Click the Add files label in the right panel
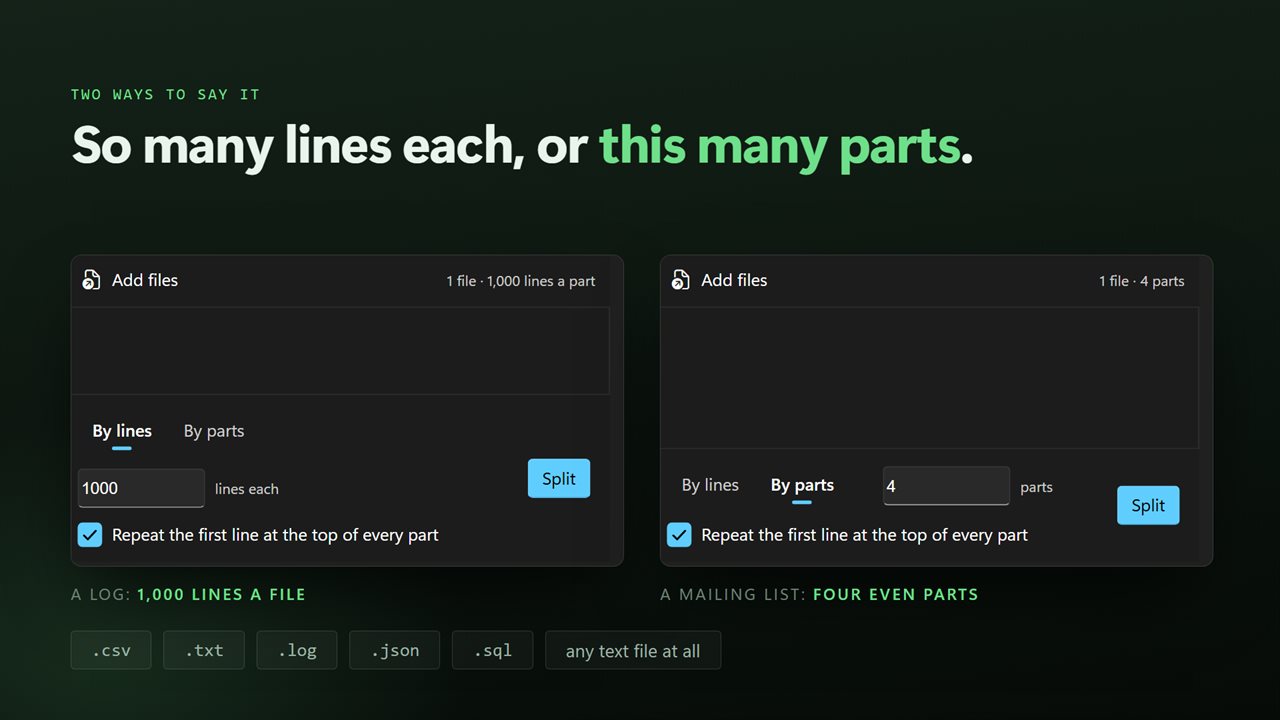The image size is (1280, 720). [734, 280]
